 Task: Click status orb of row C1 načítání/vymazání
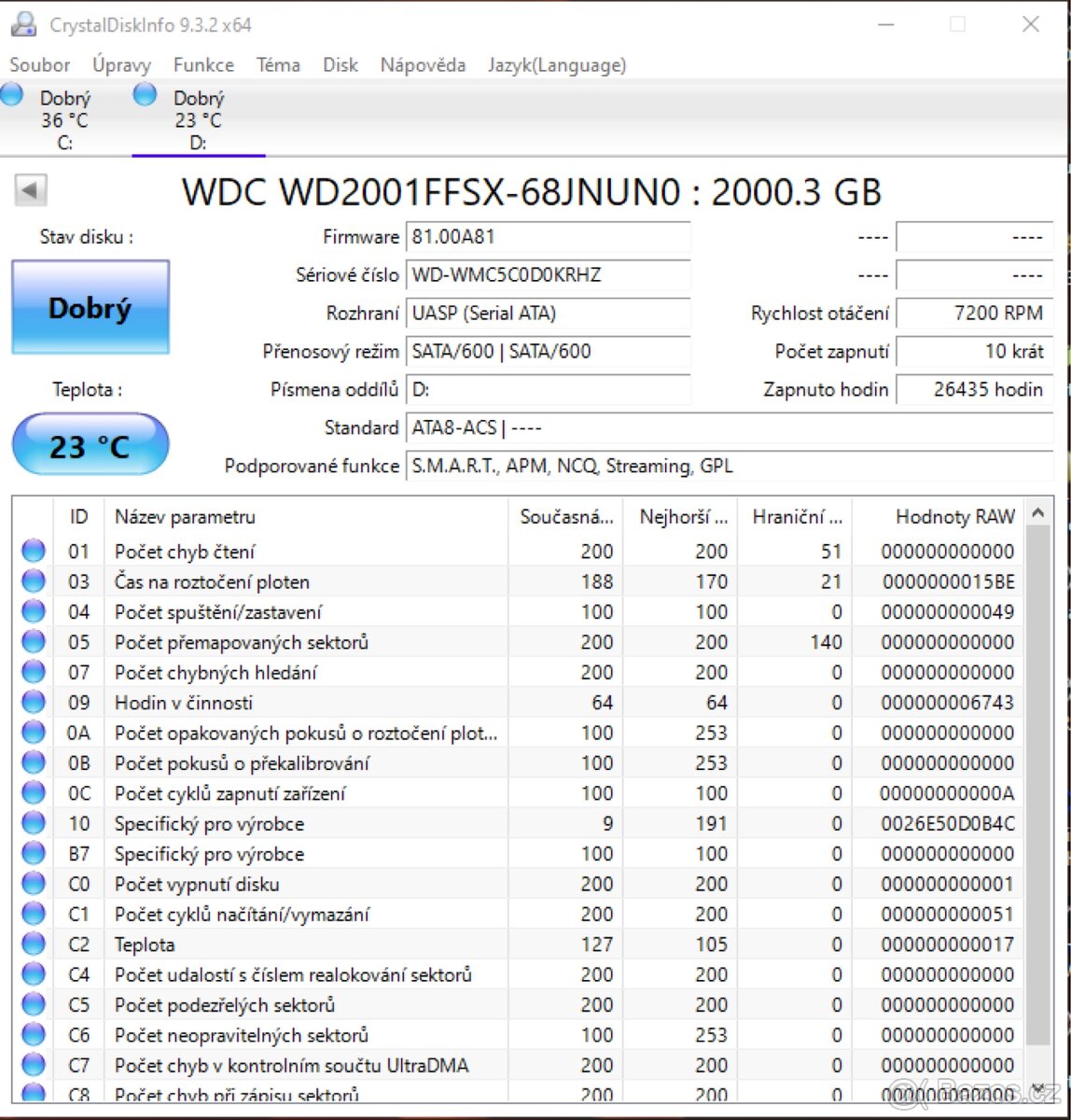(x=34, y=915)
